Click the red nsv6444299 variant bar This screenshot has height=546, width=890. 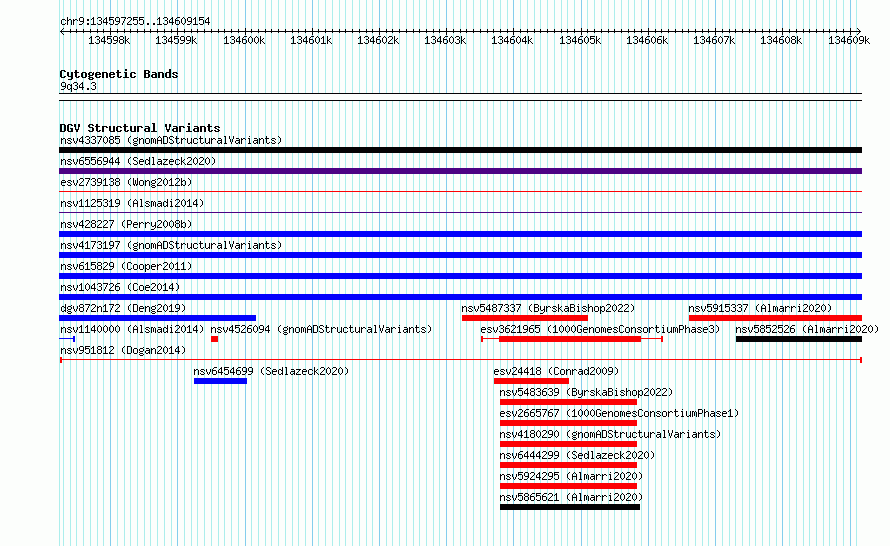pos(568,465)
